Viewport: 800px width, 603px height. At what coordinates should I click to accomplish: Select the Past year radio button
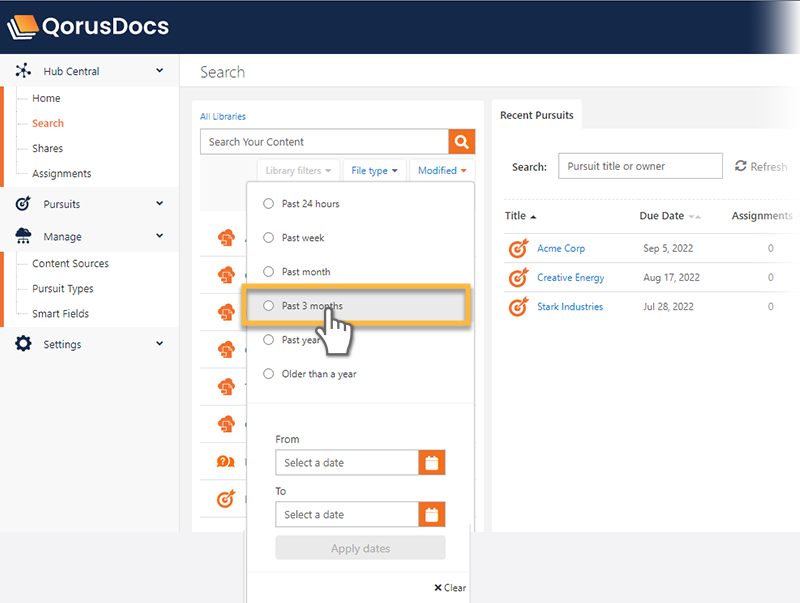click(268, 340)
